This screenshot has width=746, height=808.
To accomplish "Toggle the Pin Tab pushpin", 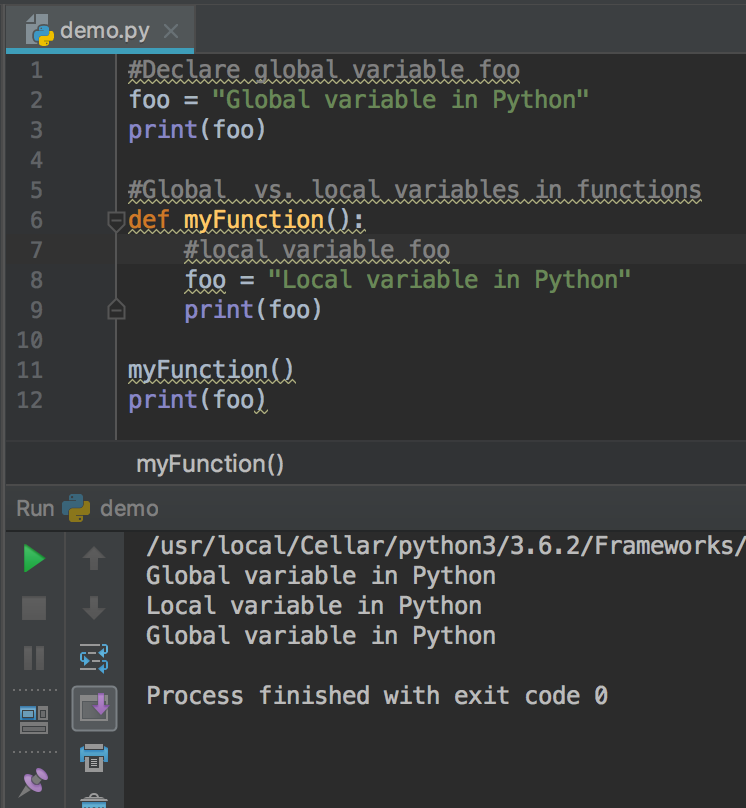I will point(34,780).
